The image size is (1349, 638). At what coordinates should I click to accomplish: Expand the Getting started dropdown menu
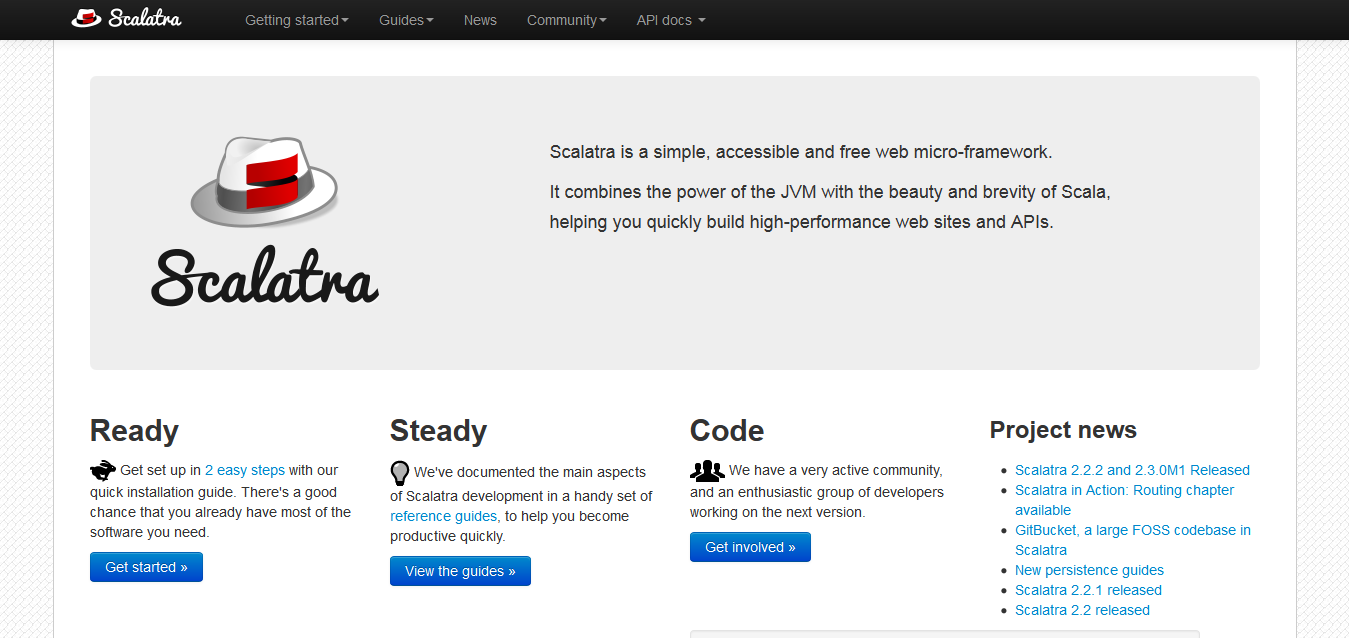(297, 20)
